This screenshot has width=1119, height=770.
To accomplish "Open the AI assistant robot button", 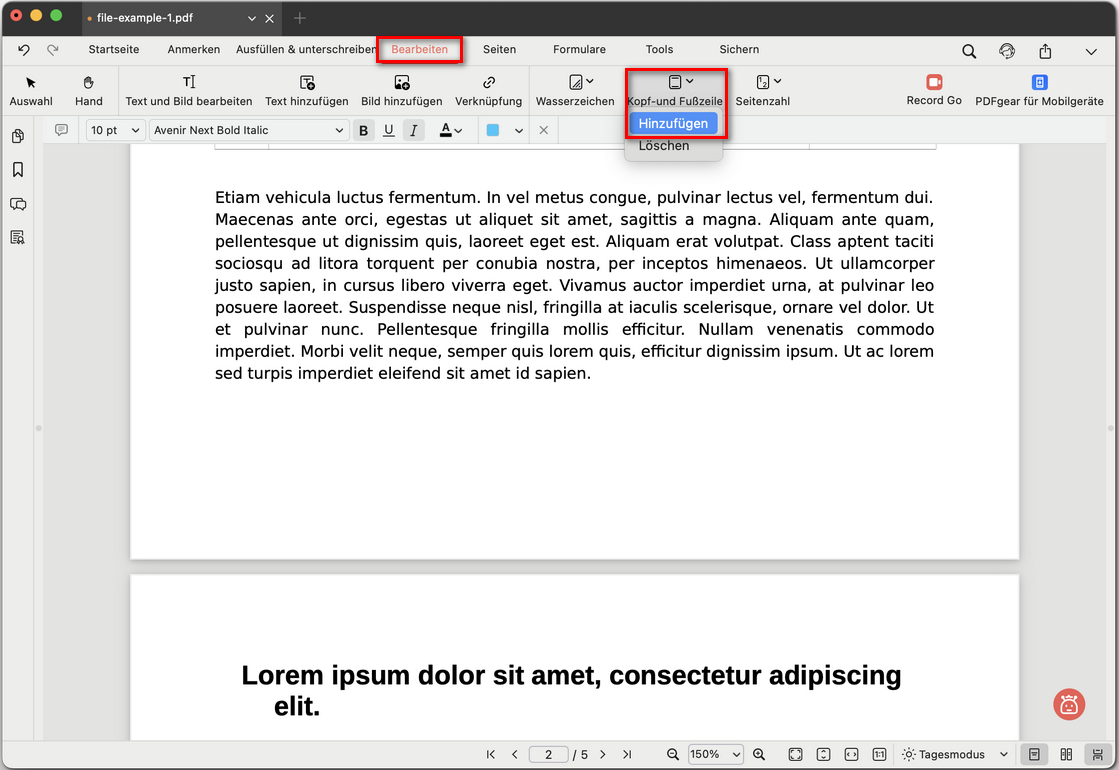I will (x=1069, y=704).
